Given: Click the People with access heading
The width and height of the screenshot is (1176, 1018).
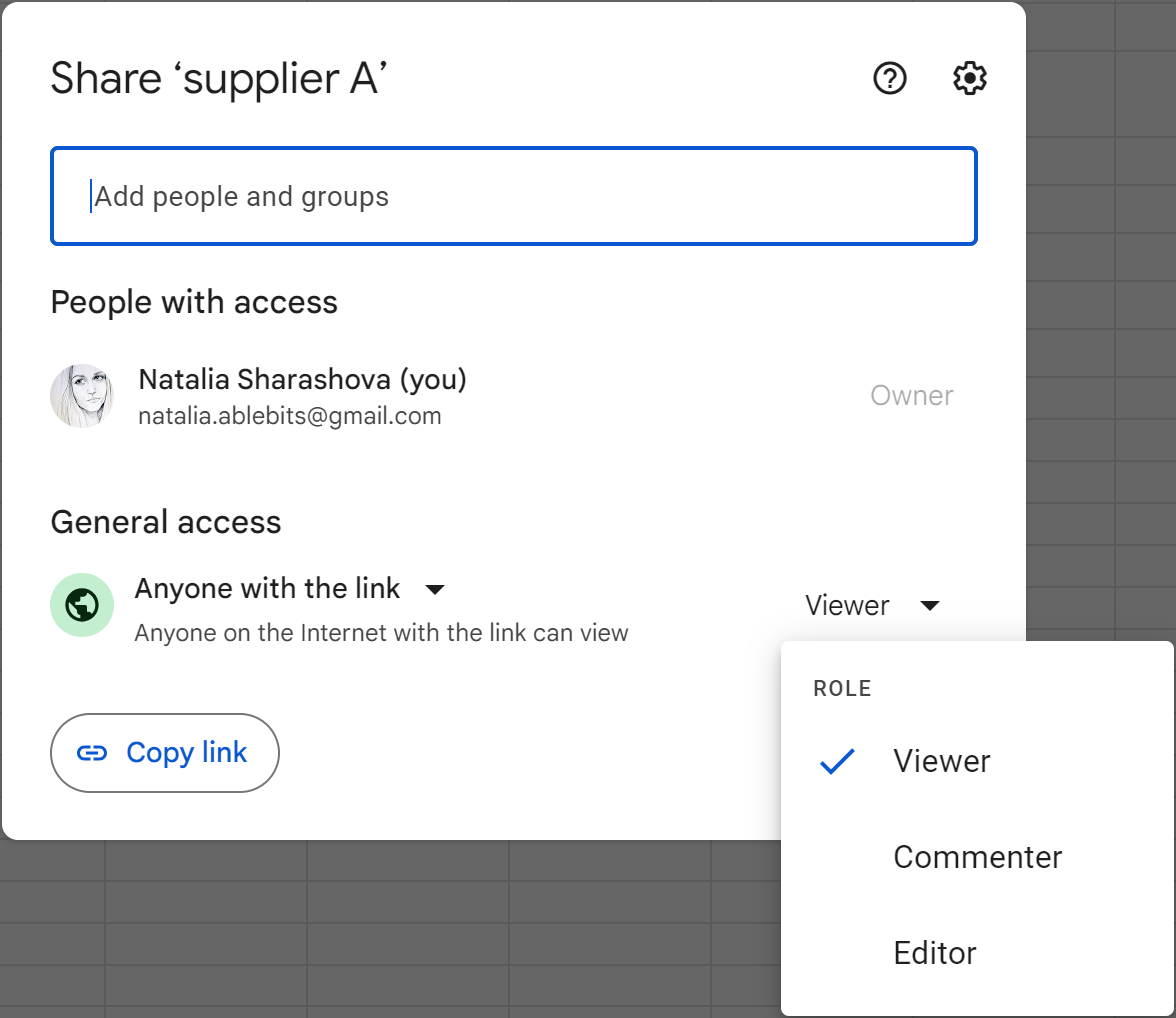Looking at the screenshot, I should 194,302.
